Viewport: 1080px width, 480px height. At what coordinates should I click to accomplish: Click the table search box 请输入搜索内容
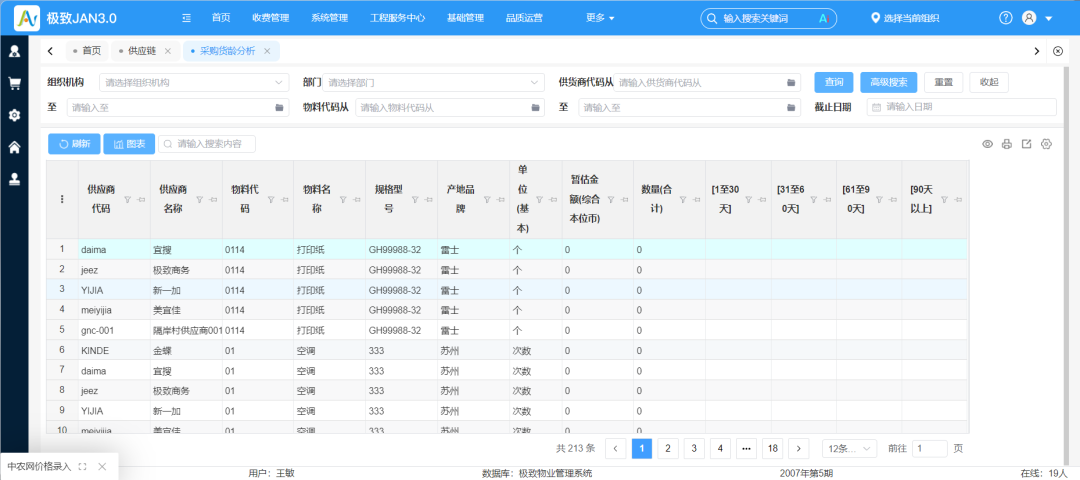point(207,144)
